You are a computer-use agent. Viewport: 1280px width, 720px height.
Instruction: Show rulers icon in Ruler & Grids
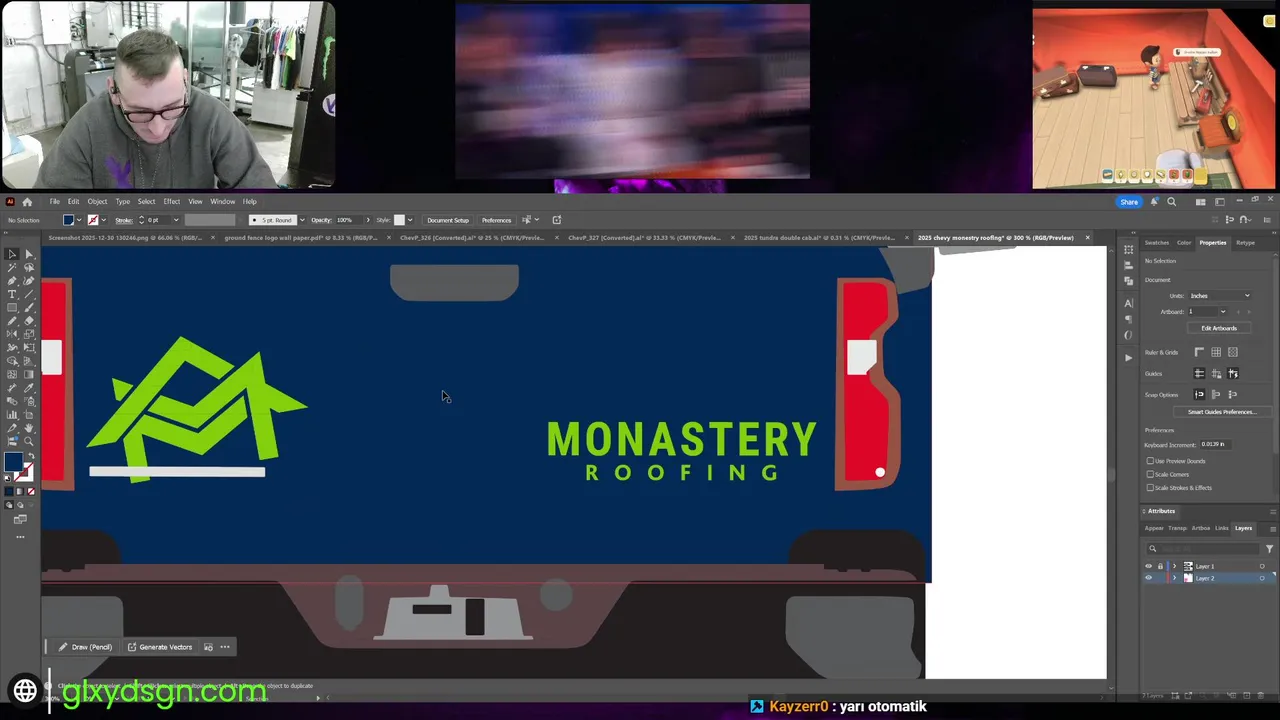click(x=1199, y=352)
